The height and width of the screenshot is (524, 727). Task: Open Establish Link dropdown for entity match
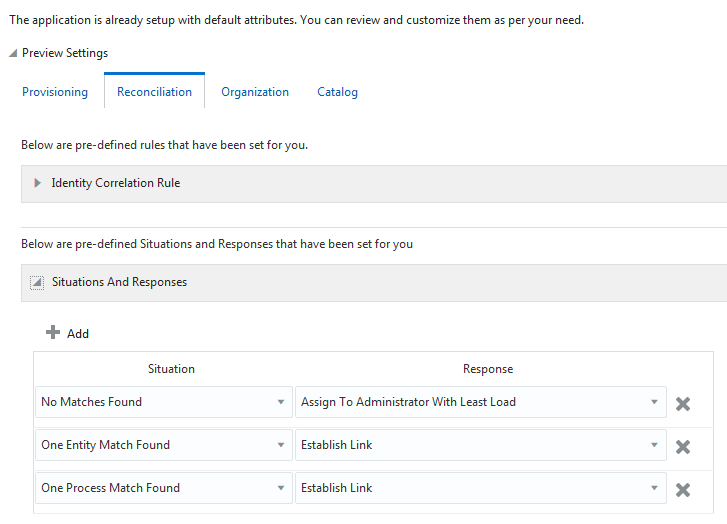pos(654,445)
